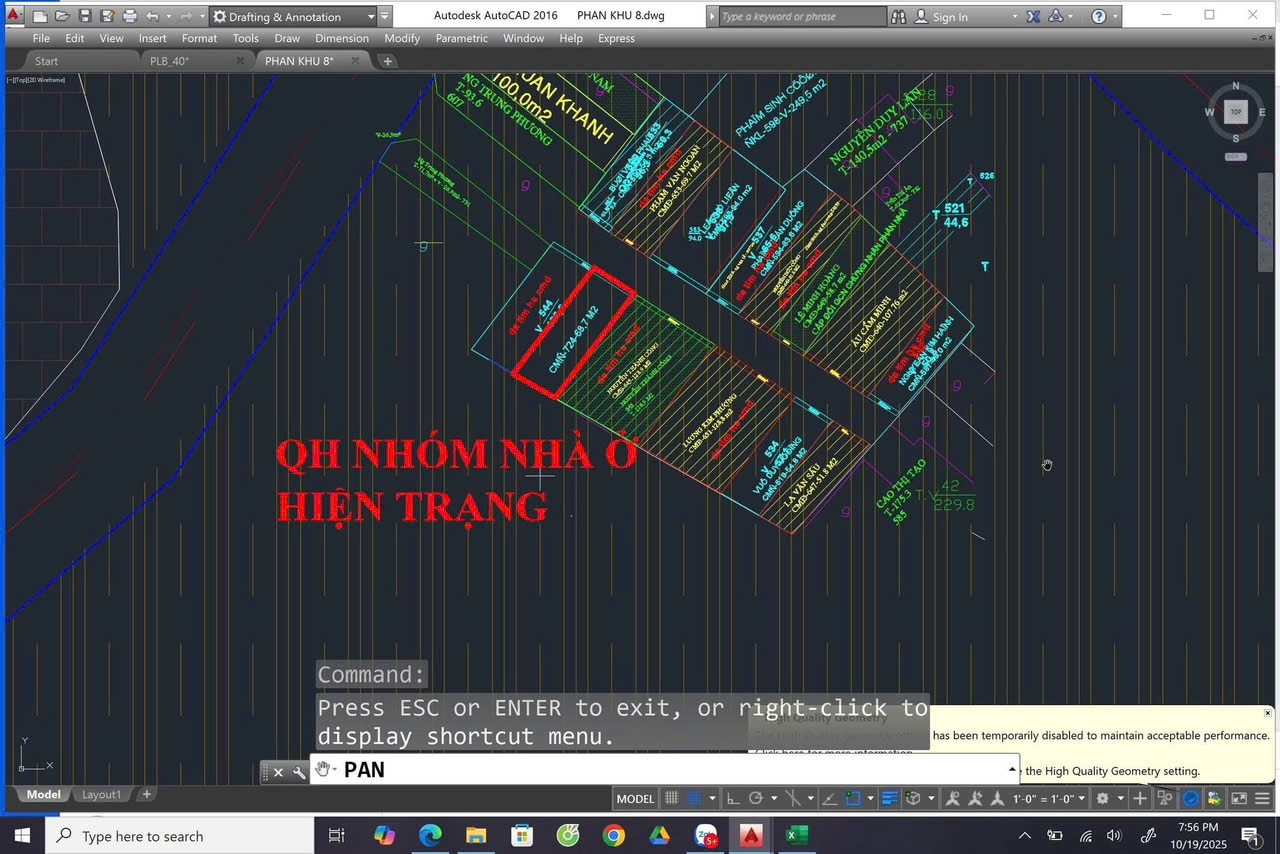Open the annotation scale 1'-0" dropdown
The width and height of the screenshot is (1280, 854).
tap(1080, 798)
